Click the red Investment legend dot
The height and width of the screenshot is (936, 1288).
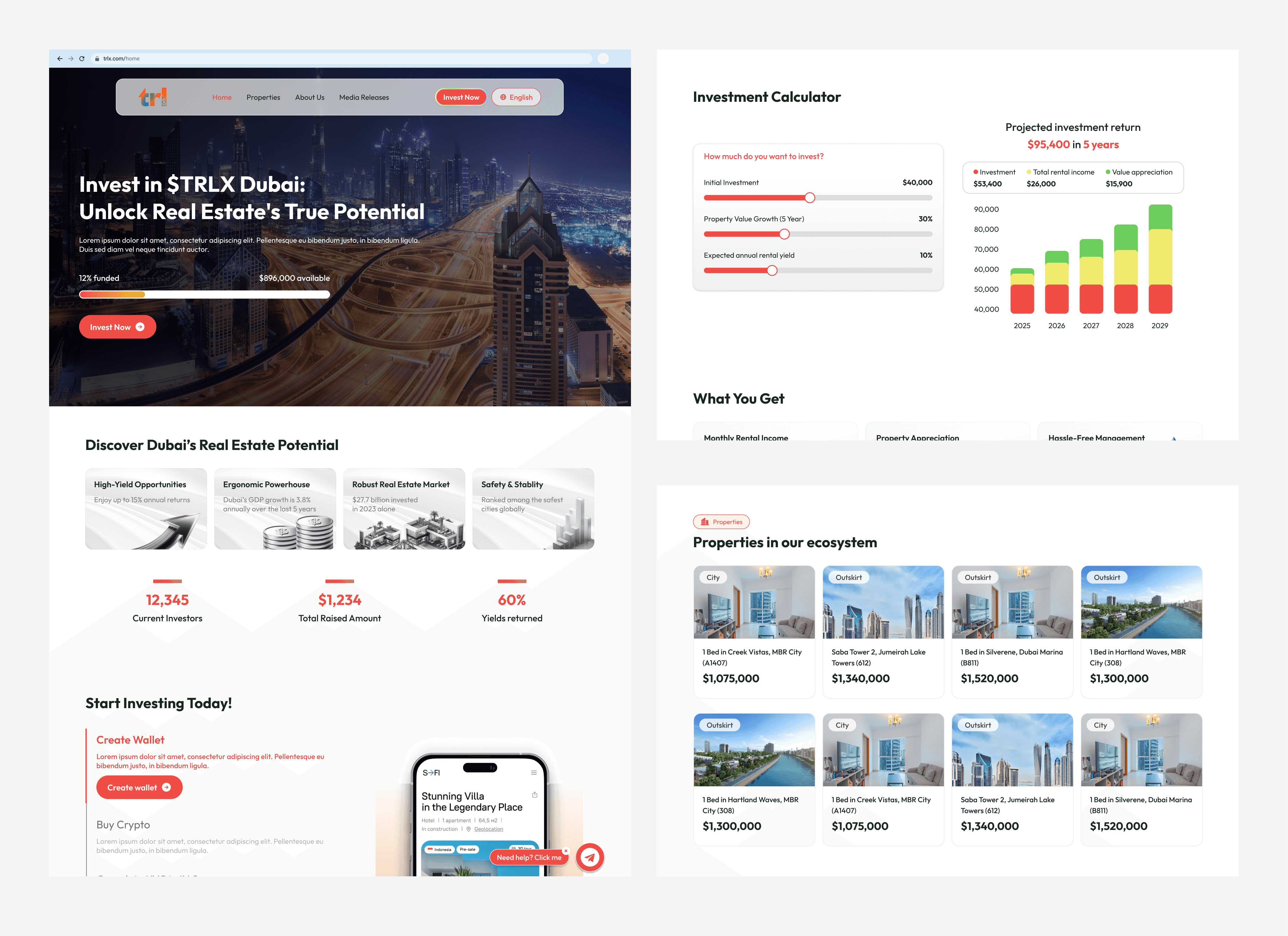pyautogui.click(x=976, y=172)
